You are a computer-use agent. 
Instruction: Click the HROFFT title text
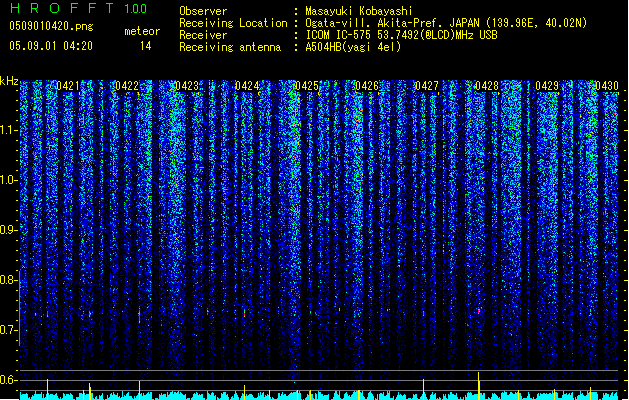click(62, 8)
